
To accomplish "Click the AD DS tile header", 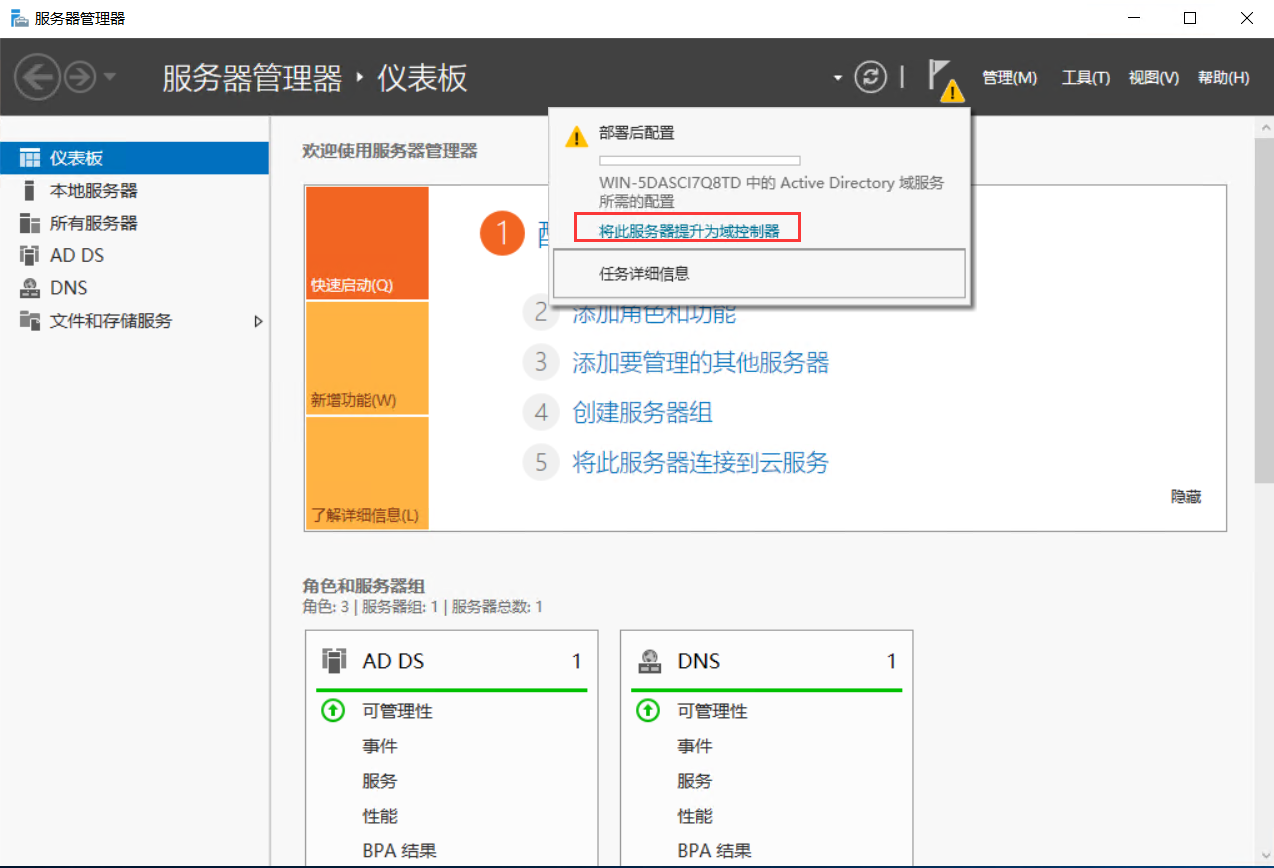I will coord(452,661).
